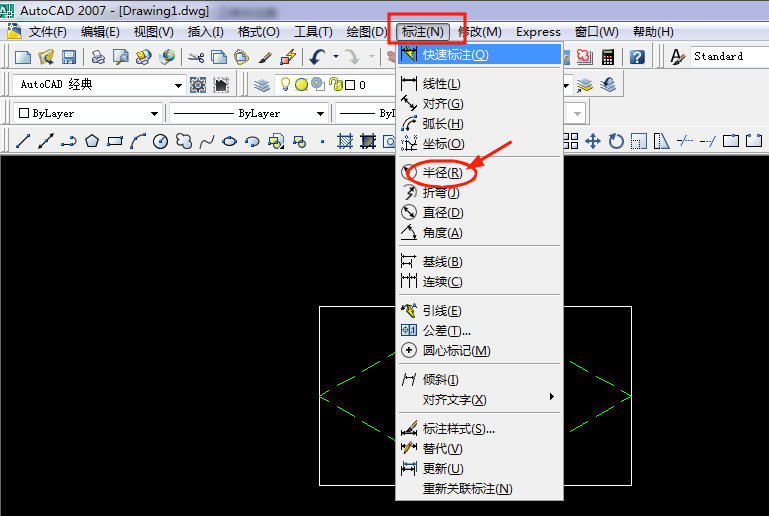The height and width of the screenshot is (516, 769).
Task: Click the Match Properties brush icon
Action: click(265, 57)
